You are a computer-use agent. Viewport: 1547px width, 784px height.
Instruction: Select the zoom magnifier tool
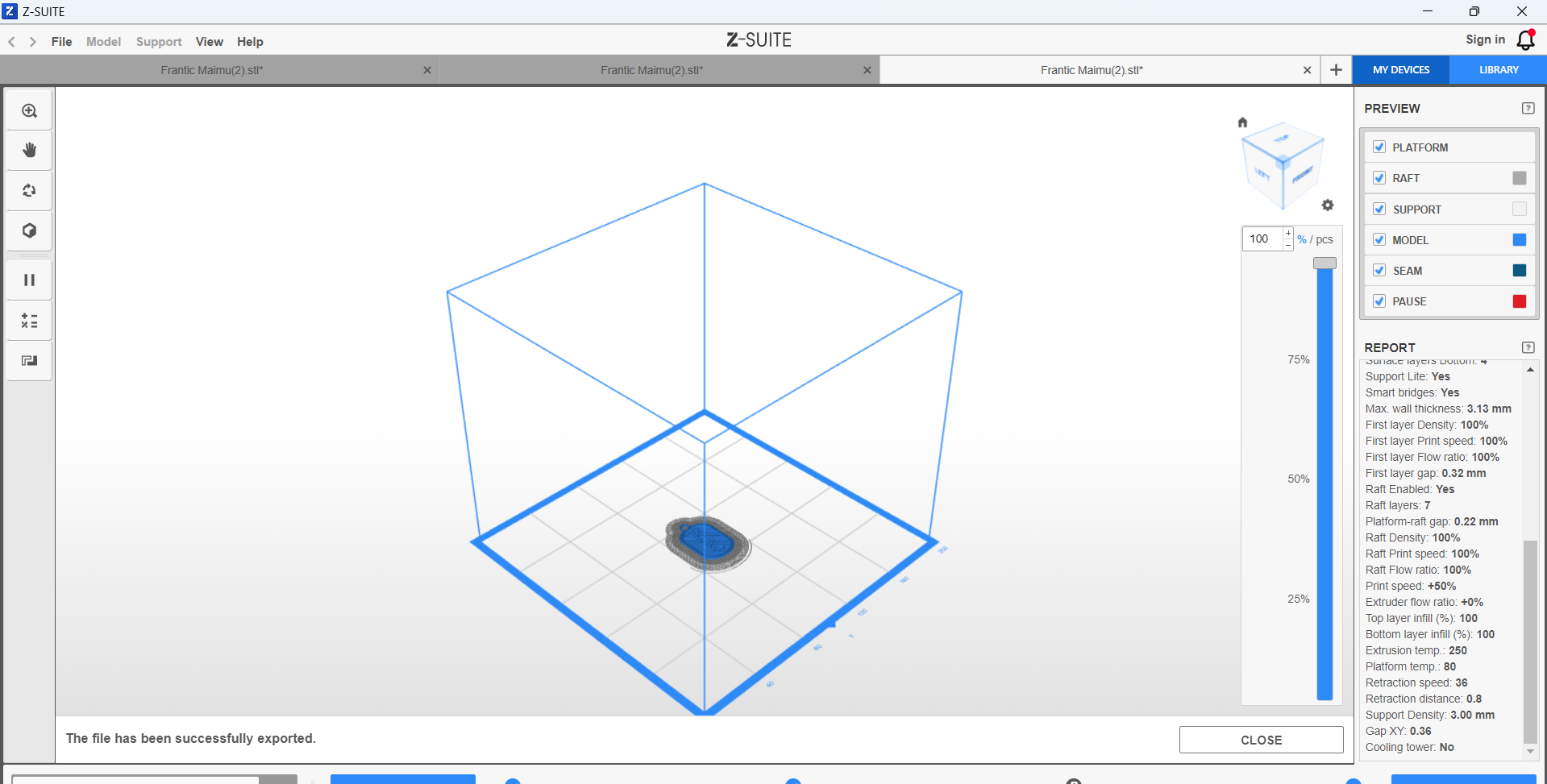pos(30,110)
